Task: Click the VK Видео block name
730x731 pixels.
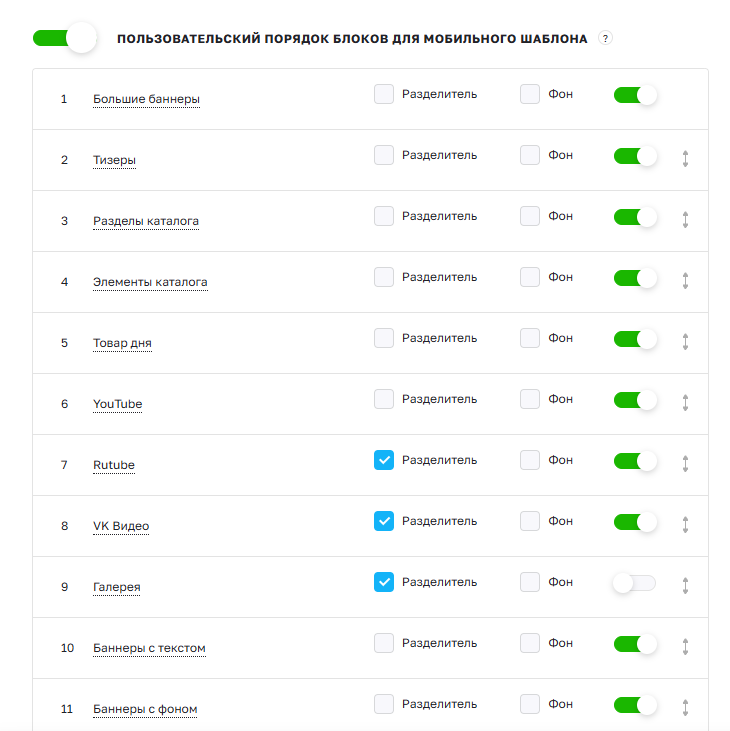Action: click(121, 526)
